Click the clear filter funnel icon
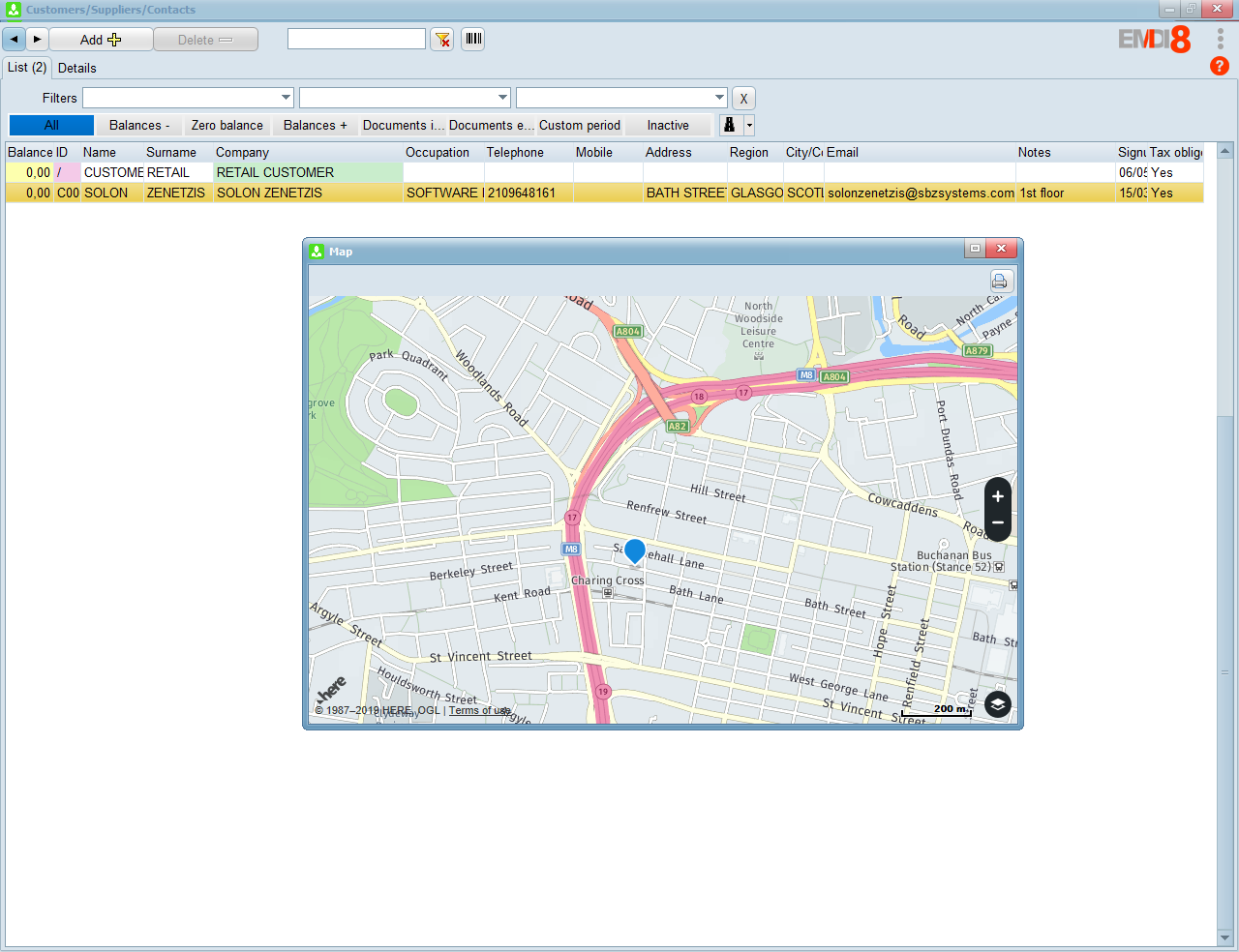This screenshot has width=1239, height=952. [442, 40]
